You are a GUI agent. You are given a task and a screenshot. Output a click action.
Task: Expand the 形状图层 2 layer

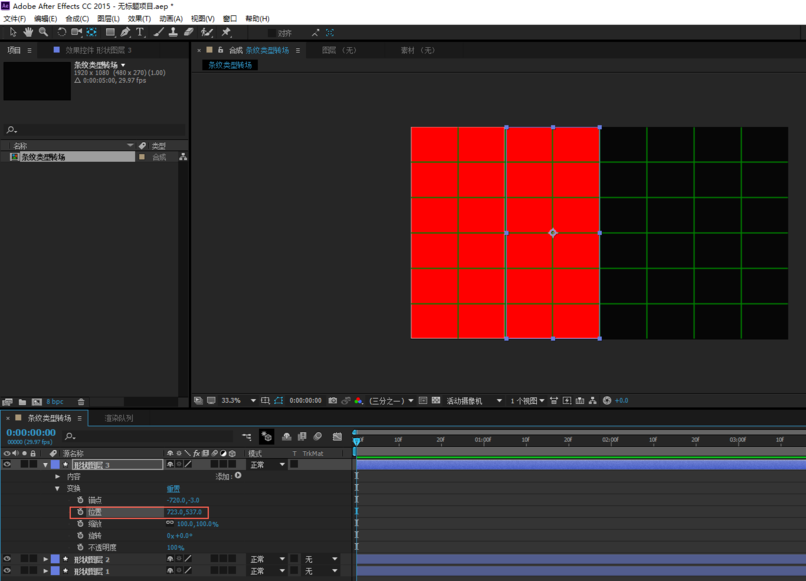pos(46,559)
